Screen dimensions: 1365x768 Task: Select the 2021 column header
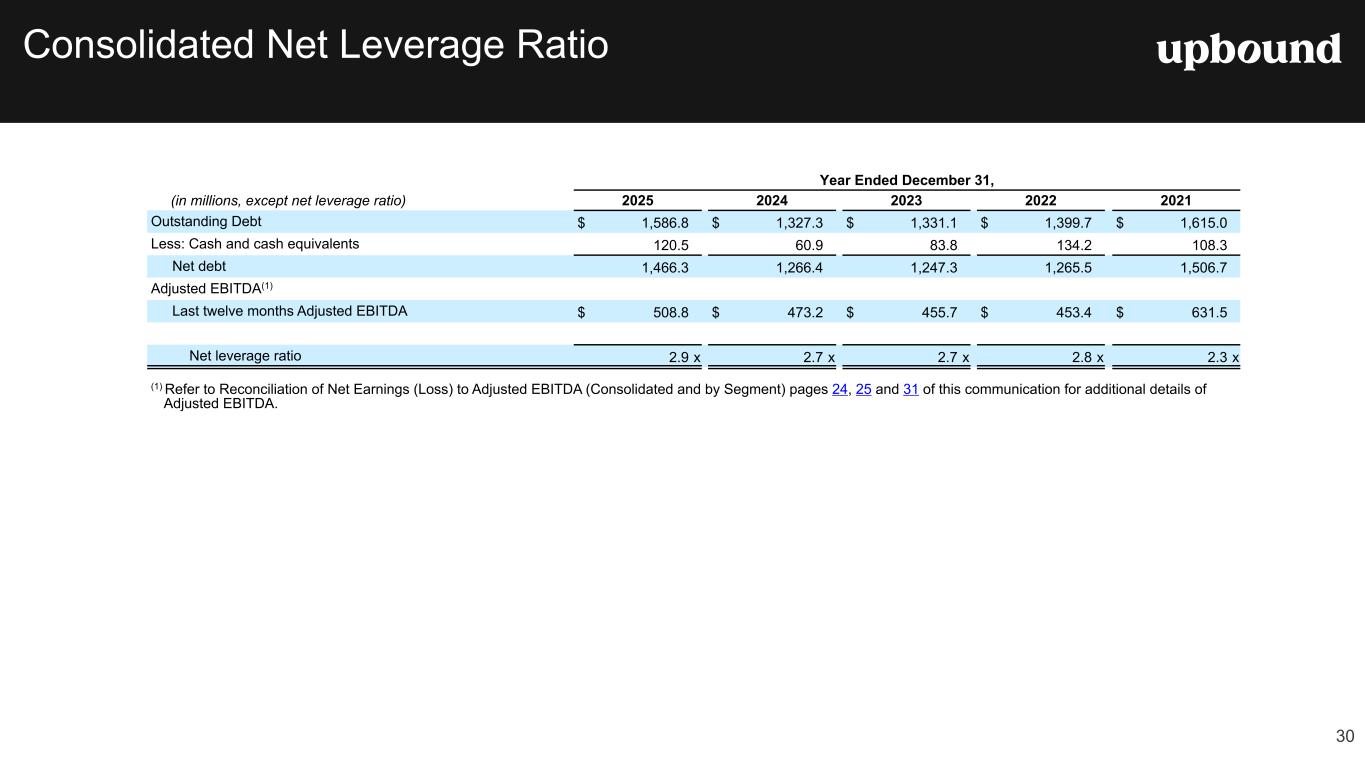pos(1175,200)
